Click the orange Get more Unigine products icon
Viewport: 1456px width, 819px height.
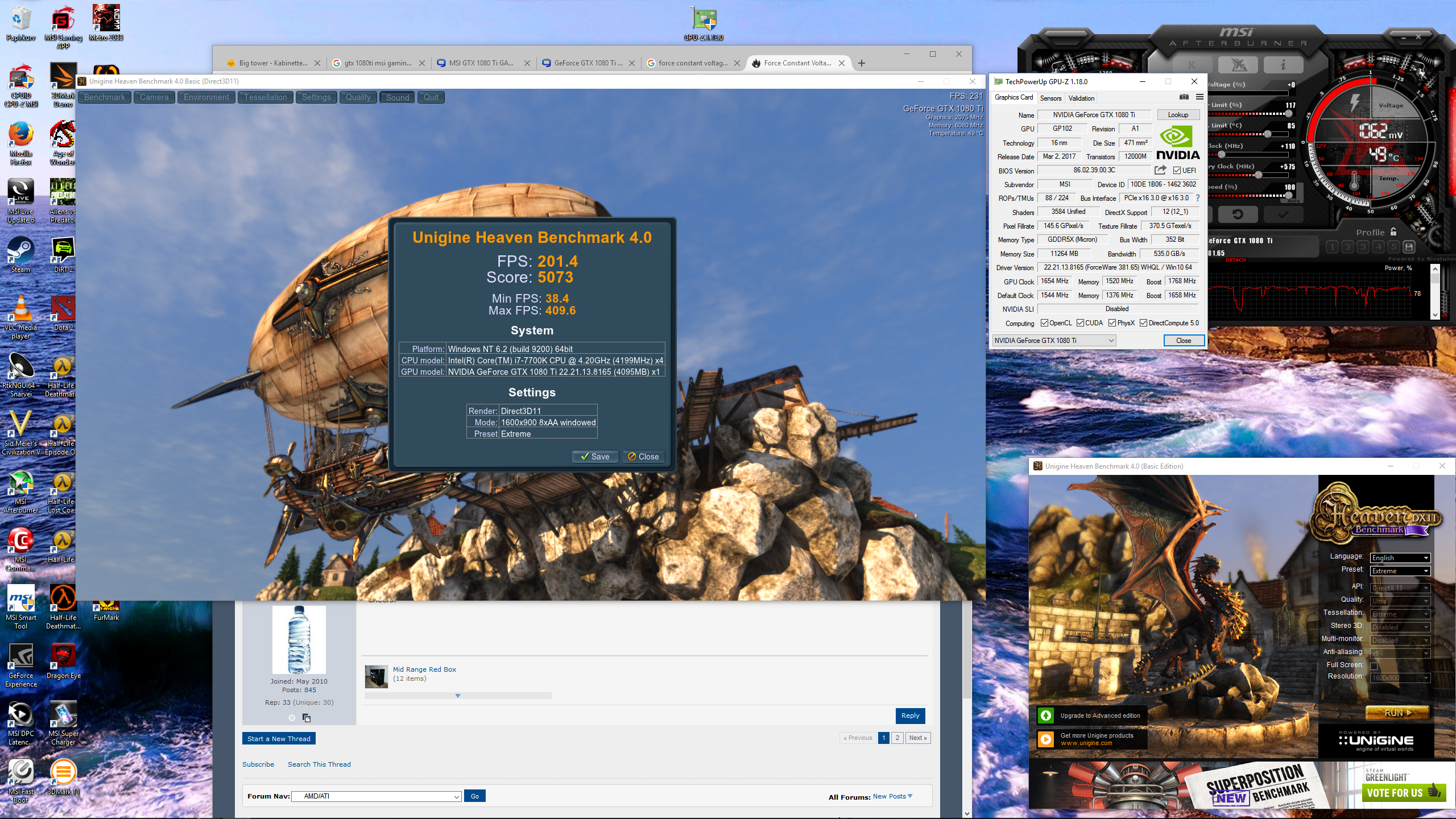pos(1045,739)
